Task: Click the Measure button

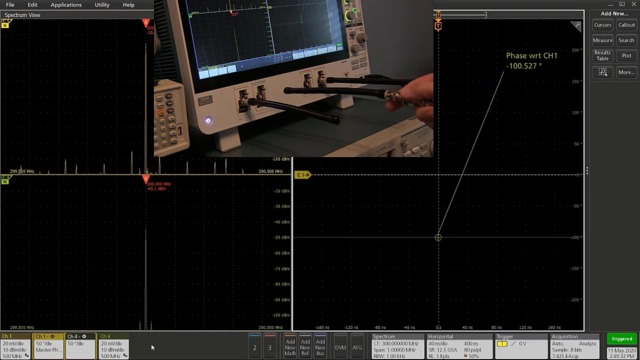Action: pos(602,40)
